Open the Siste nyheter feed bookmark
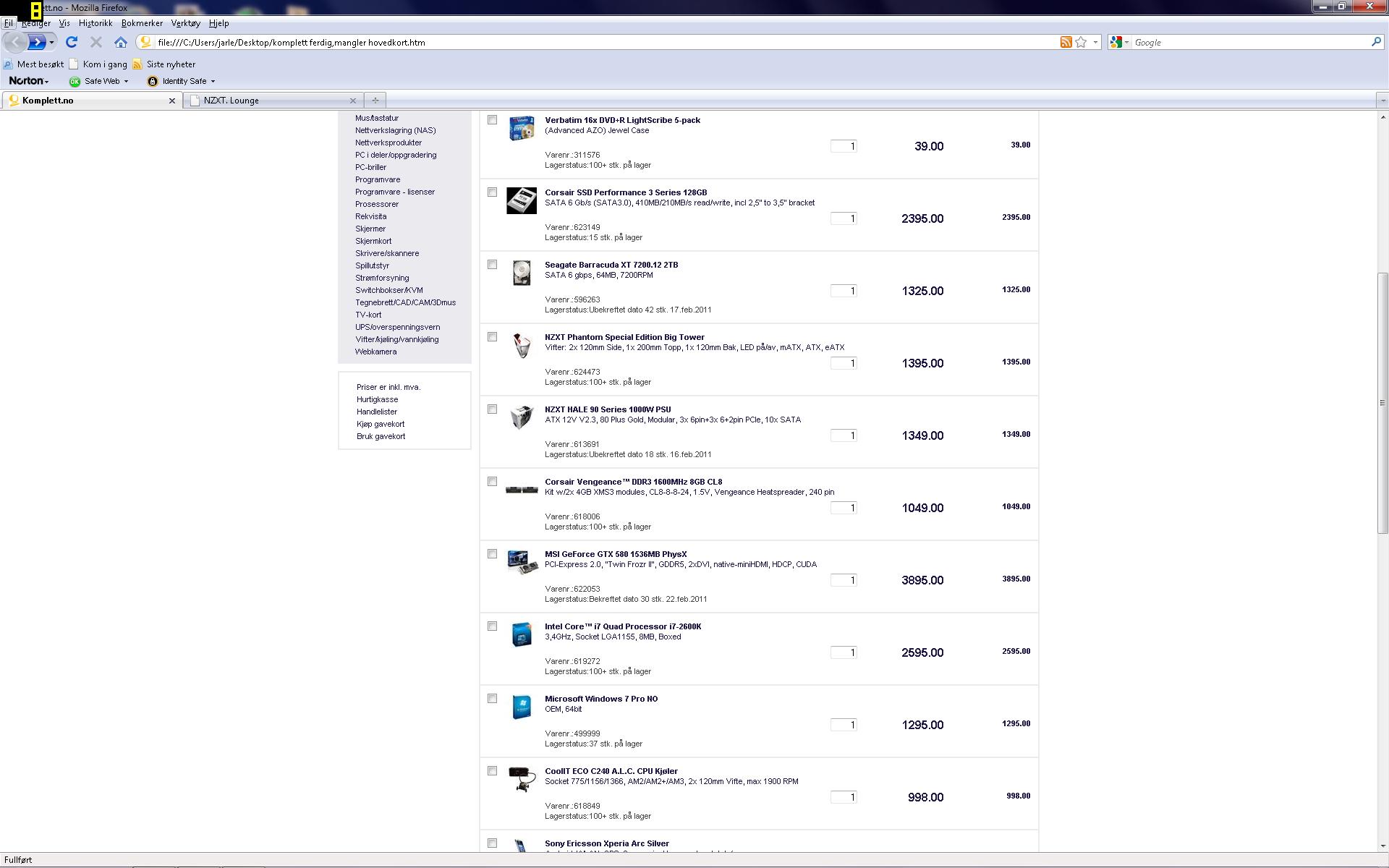This screenshot has height=868, width=1389. coord(164,64)
